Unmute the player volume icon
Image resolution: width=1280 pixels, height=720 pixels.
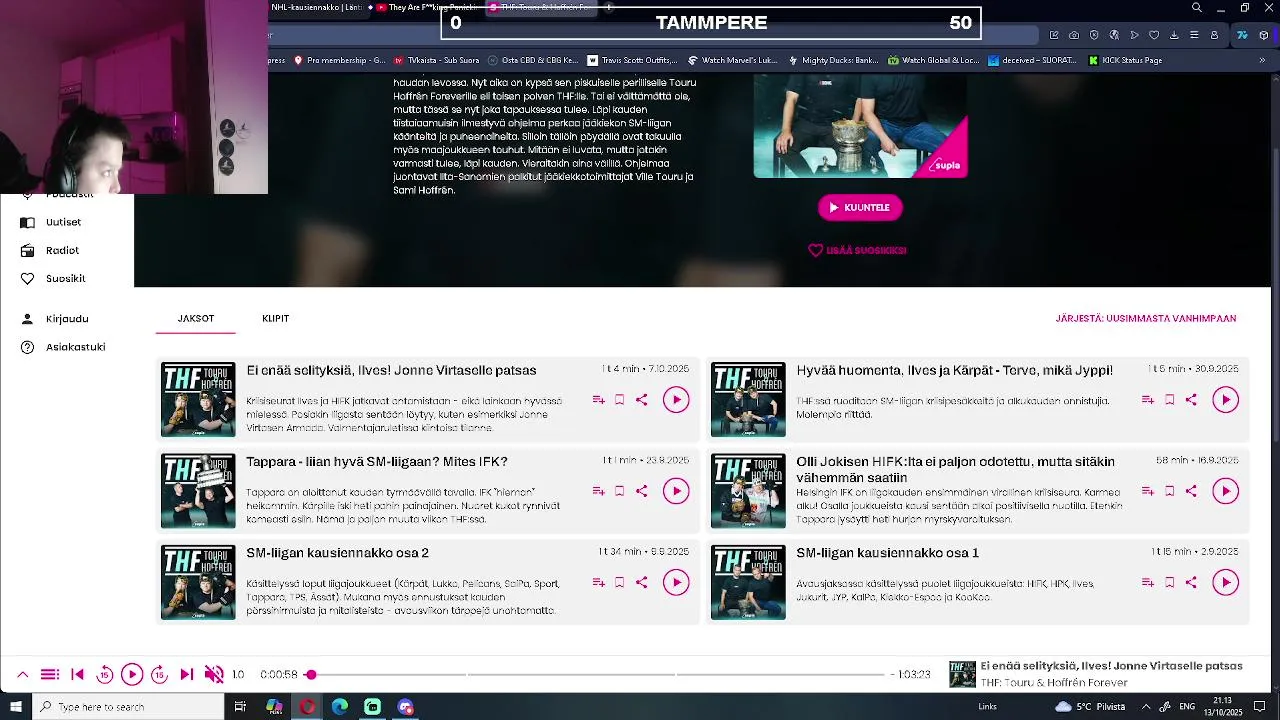213,675
